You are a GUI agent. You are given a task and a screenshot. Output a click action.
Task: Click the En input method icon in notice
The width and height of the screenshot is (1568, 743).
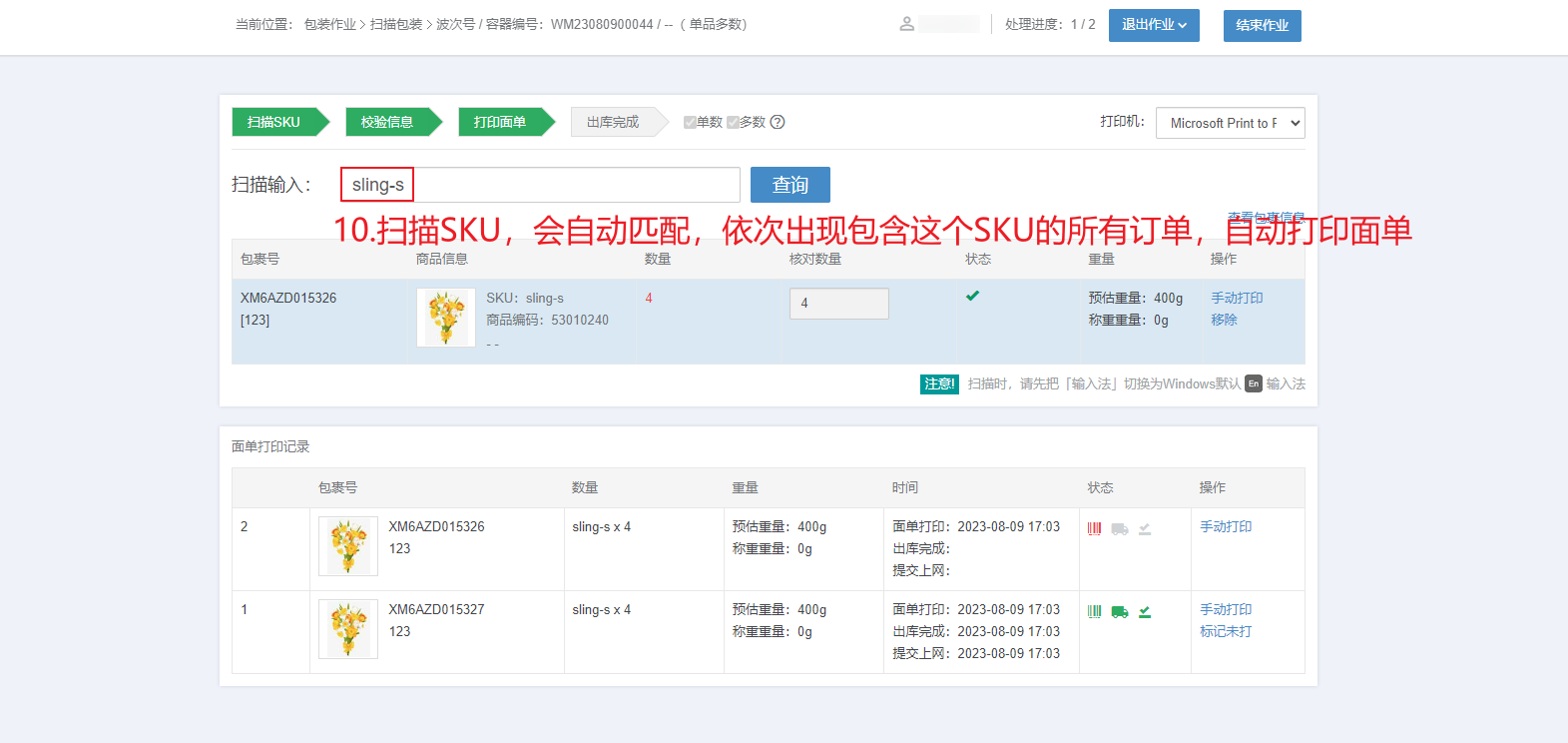click(1254, 383)
